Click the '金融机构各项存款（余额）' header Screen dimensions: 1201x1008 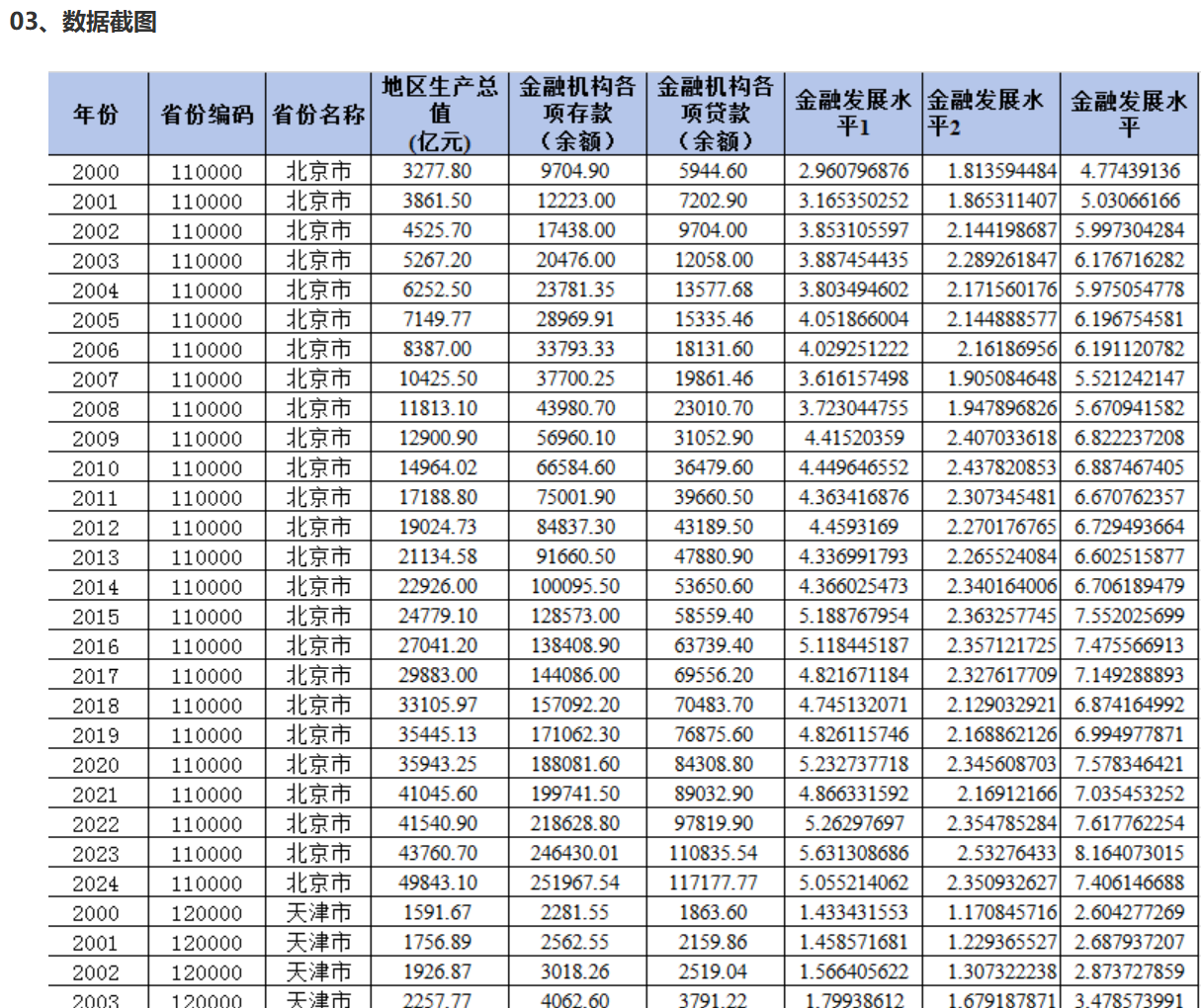coord(577,114)
